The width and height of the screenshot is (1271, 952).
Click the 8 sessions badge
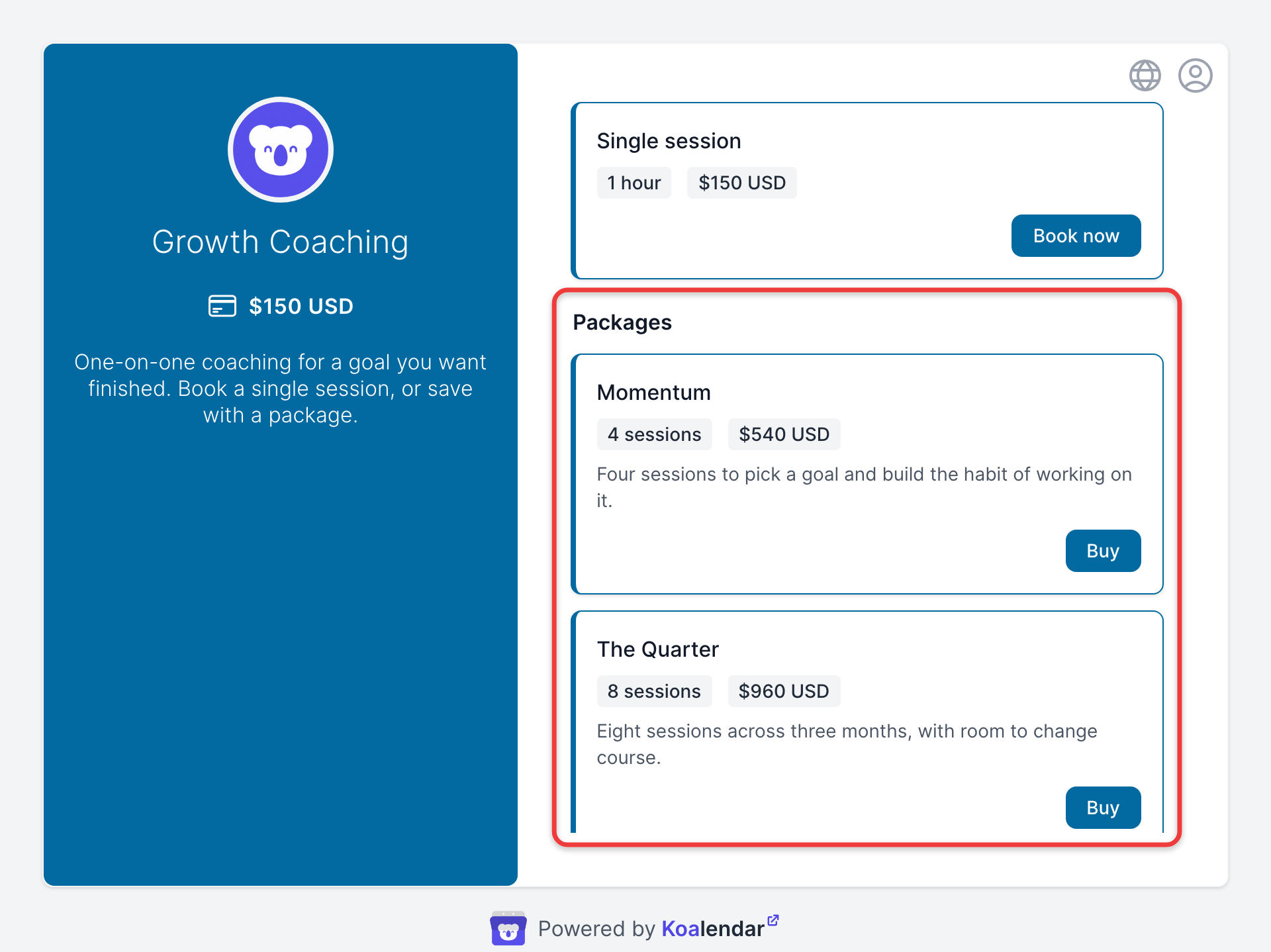click(654, 691)
